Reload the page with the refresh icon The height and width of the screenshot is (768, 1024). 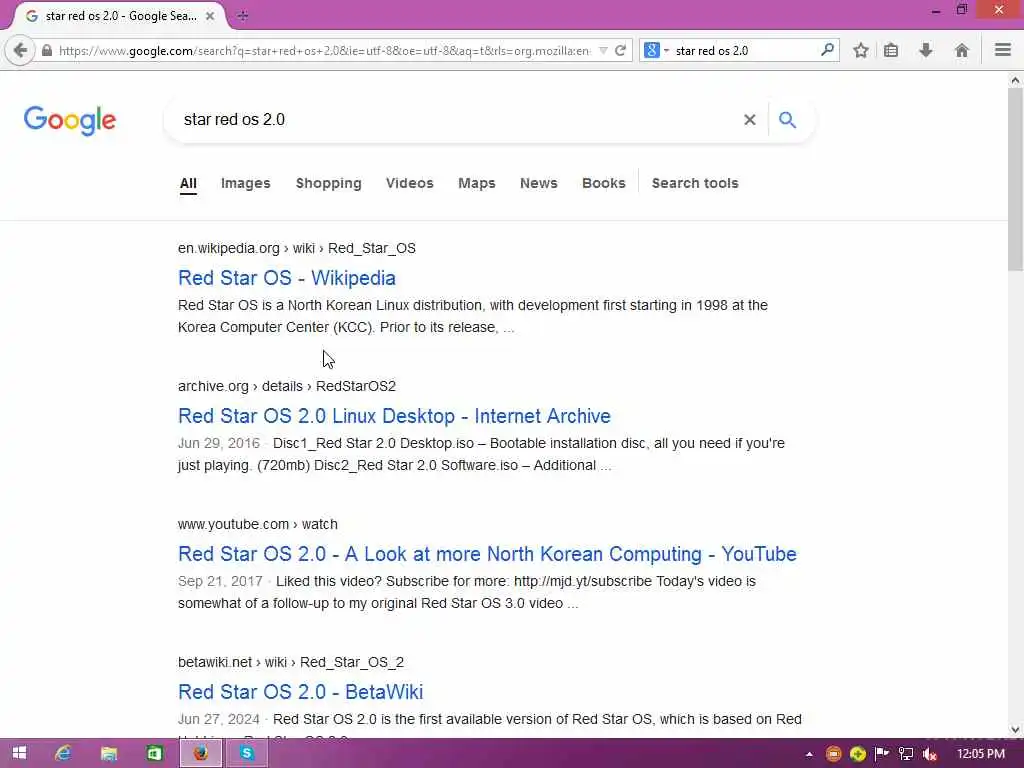[x=620, y=50]
